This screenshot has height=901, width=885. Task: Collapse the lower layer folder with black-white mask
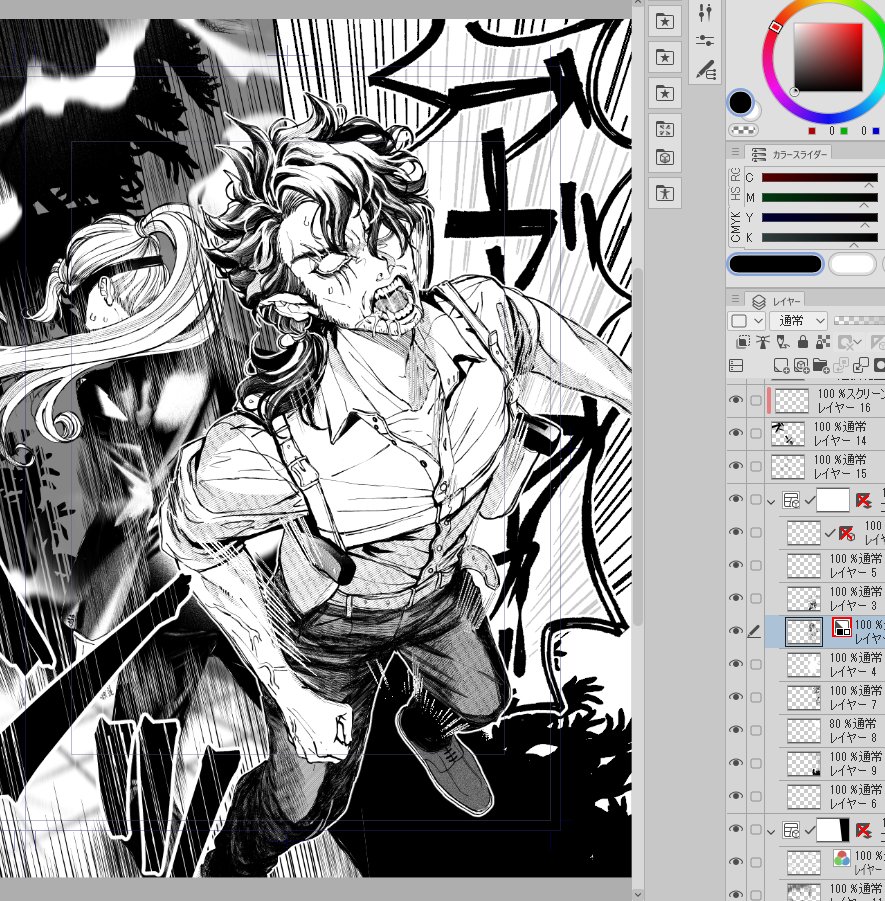(x=772, y=830)
